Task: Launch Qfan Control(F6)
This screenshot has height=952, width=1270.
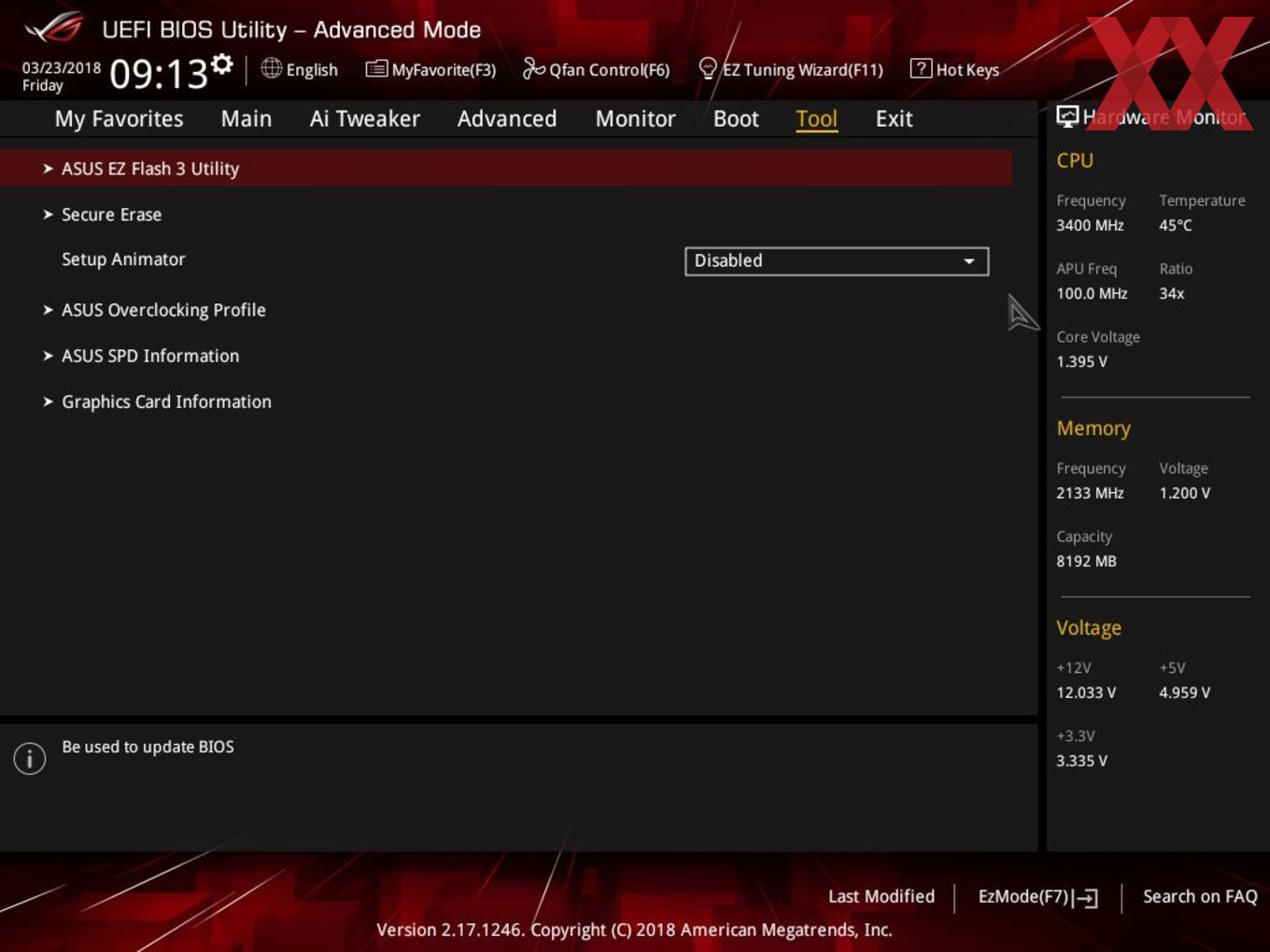Action: coord(596,69)
